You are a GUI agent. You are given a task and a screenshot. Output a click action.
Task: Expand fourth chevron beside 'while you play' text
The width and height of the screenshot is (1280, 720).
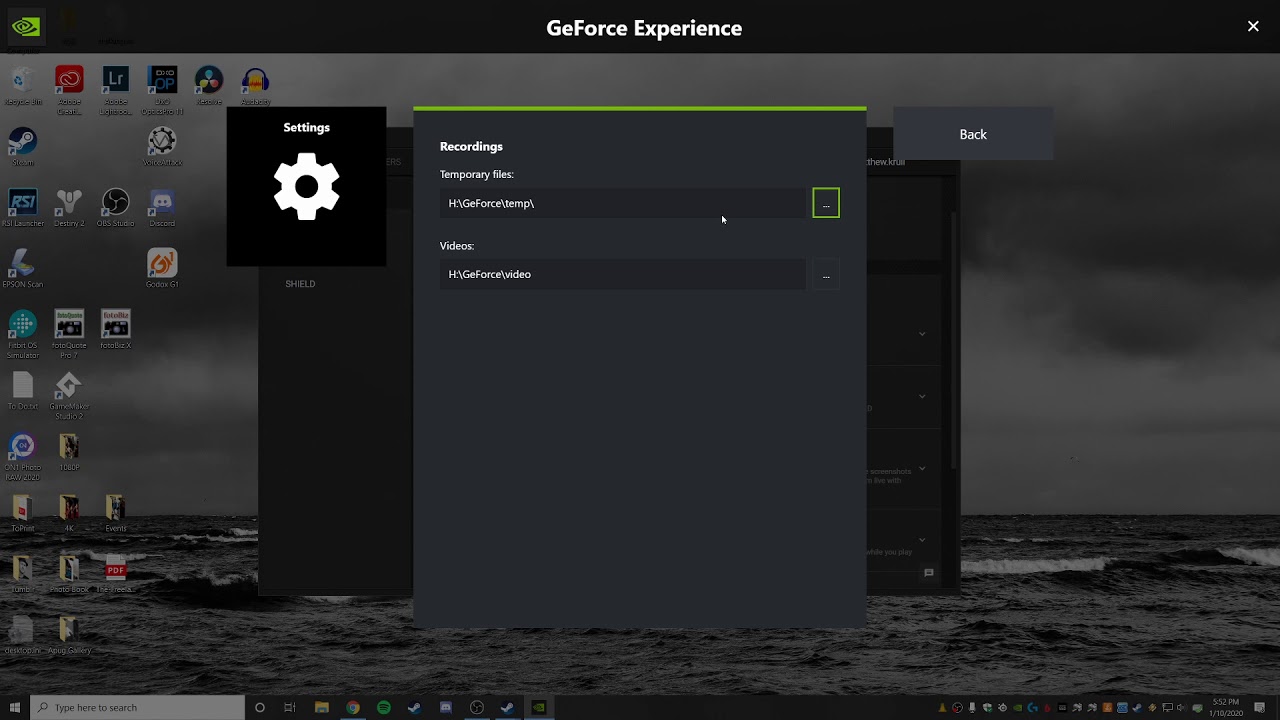[x=922, y=540]
